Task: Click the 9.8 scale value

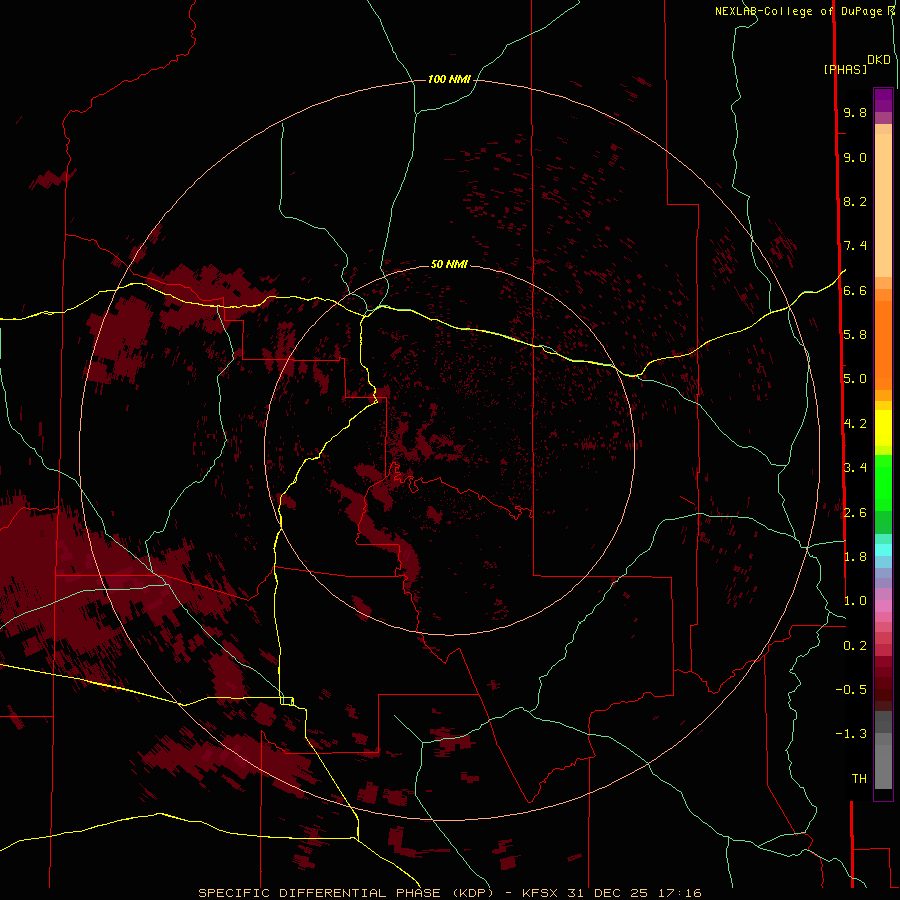Action: (855, 112)
